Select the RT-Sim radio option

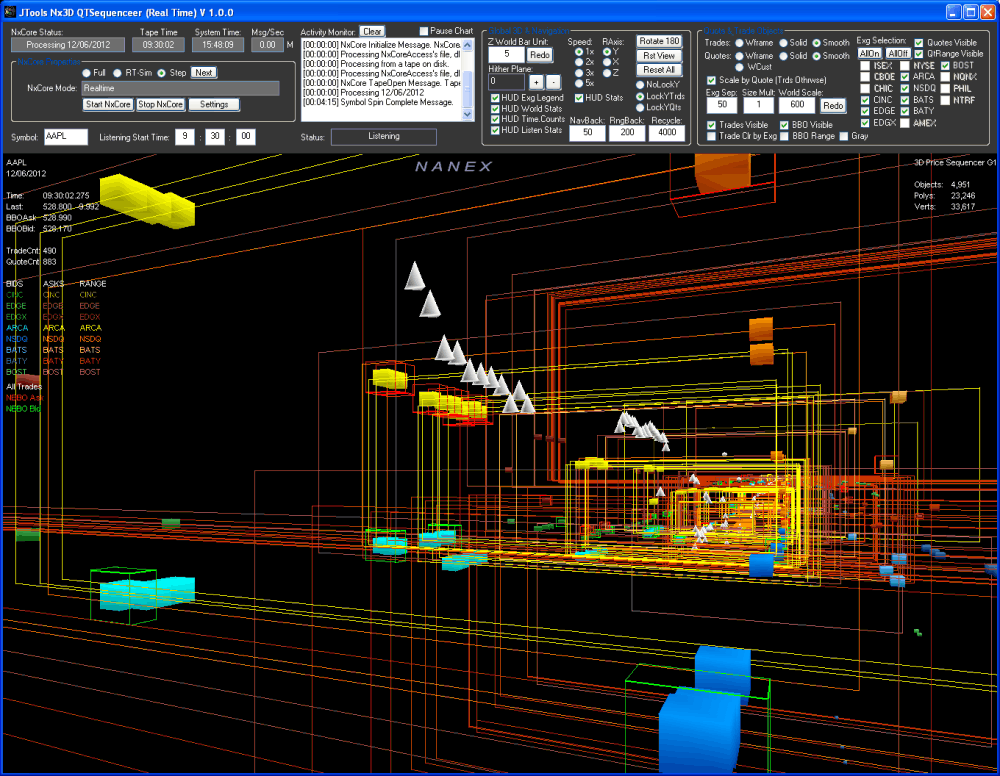pyautogui.click(x=117, y=73)
